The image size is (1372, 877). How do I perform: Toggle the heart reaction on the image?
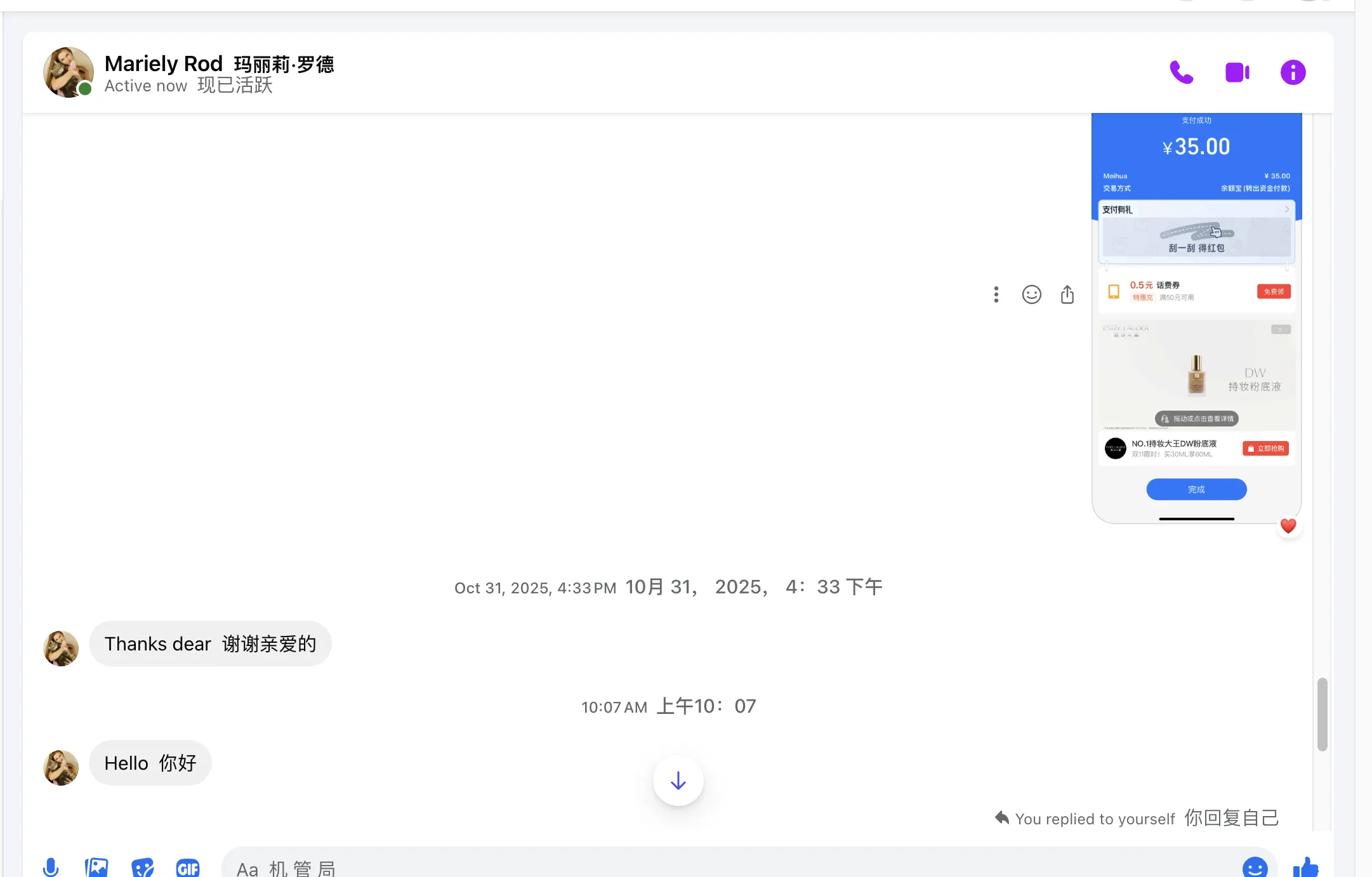1288,525
